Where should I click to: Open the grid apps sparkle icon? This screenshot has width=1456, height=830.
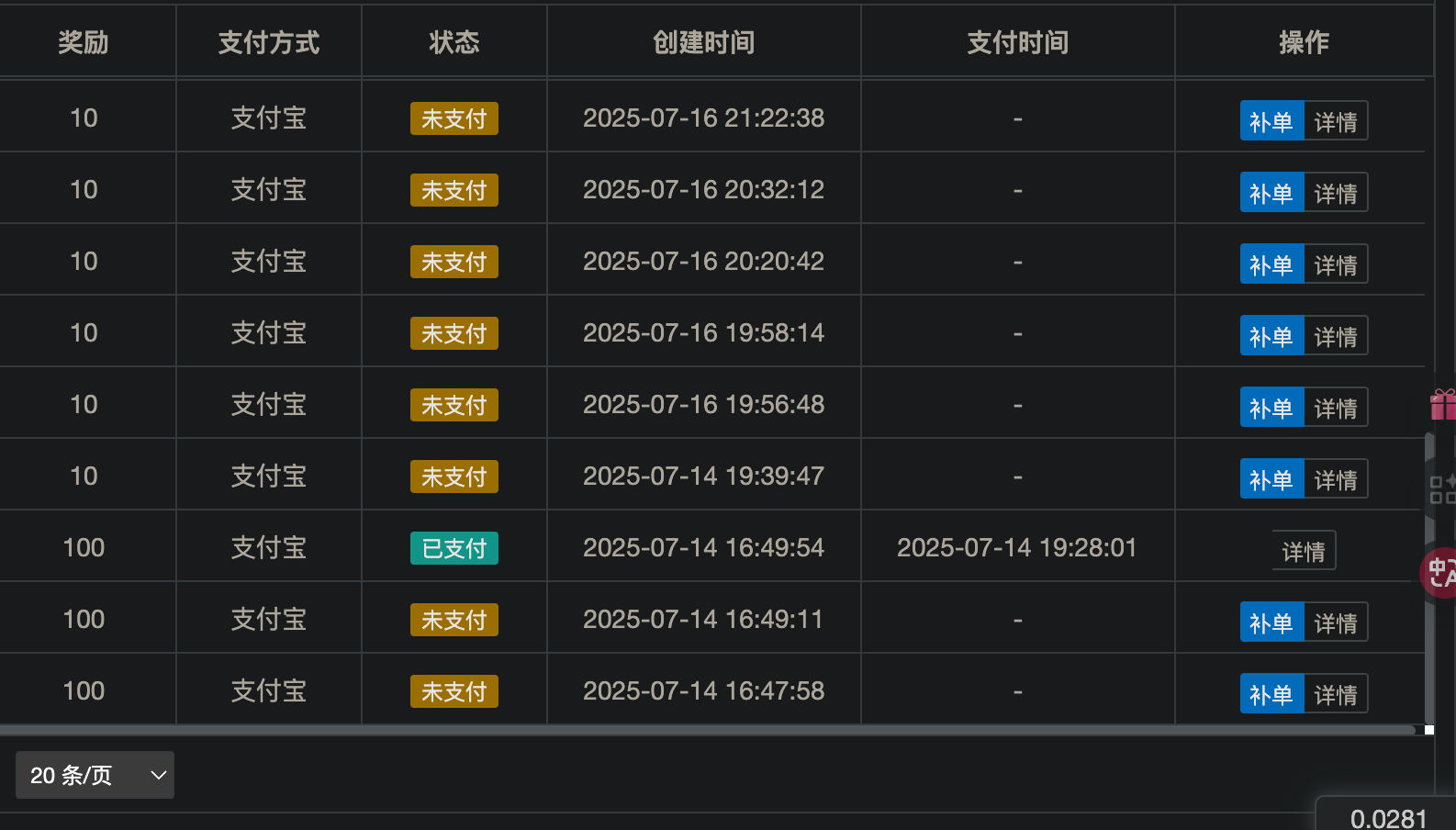pyautogui.click(x=1442, y=489)
